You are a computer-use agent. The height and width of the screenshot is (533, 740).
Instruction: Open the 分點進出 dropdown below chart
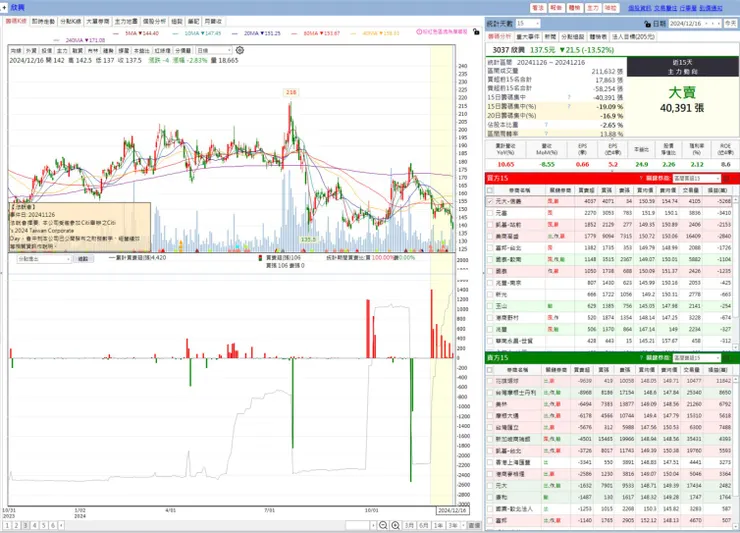[44, 259]
